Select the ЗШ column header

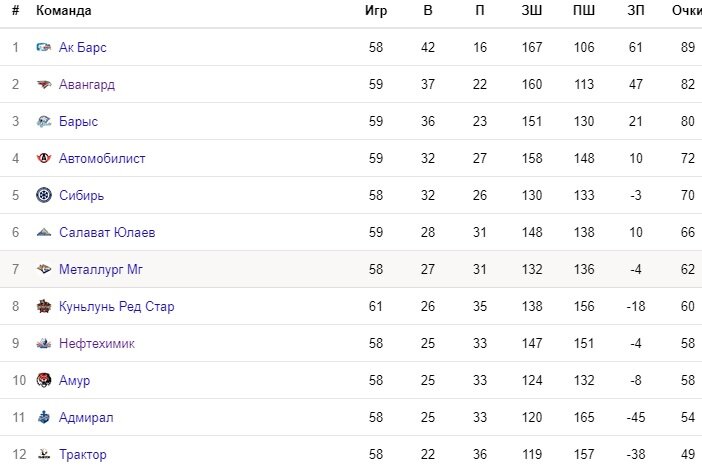pos(531,10)
